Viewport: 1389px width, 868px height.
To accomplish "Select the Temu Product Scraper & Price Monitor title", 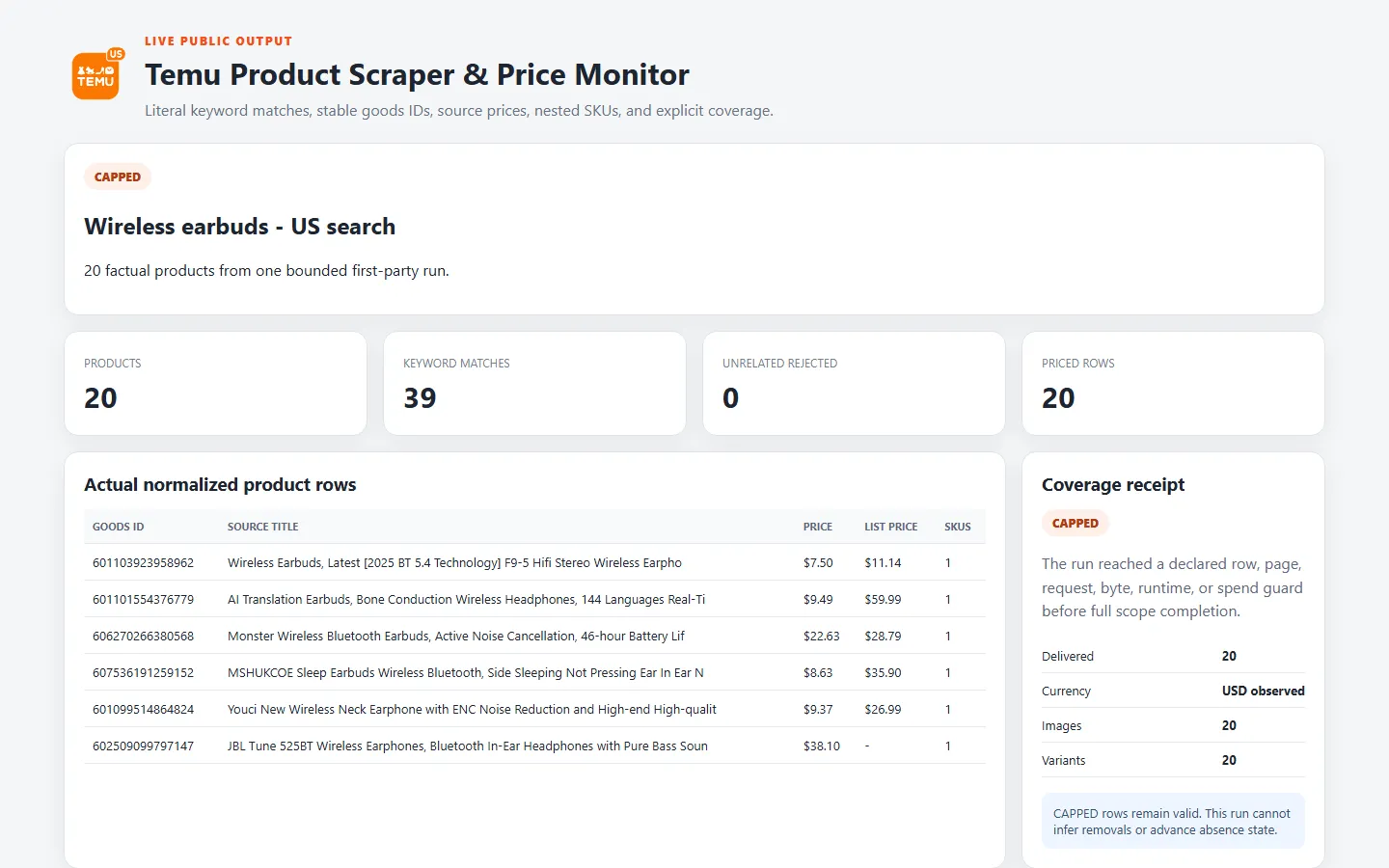I will [x=417, y=74].
